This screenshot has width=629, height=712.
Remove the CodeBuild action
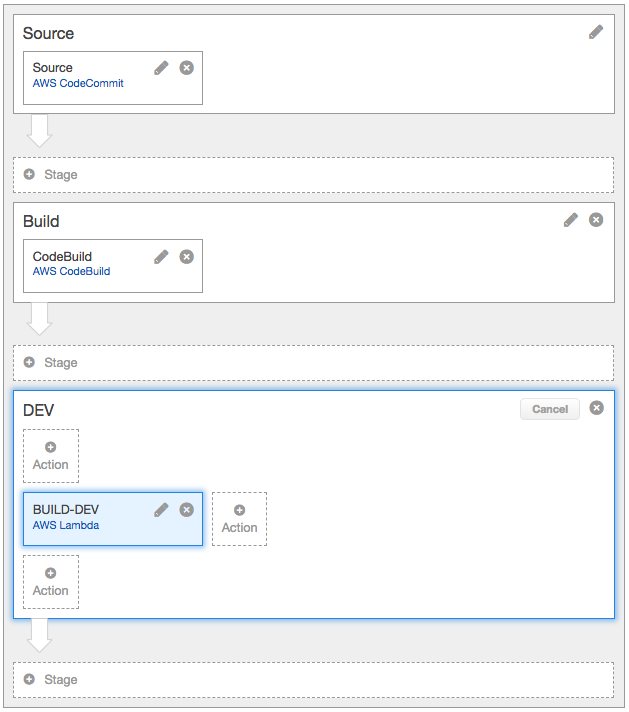[x=186, y=257]
